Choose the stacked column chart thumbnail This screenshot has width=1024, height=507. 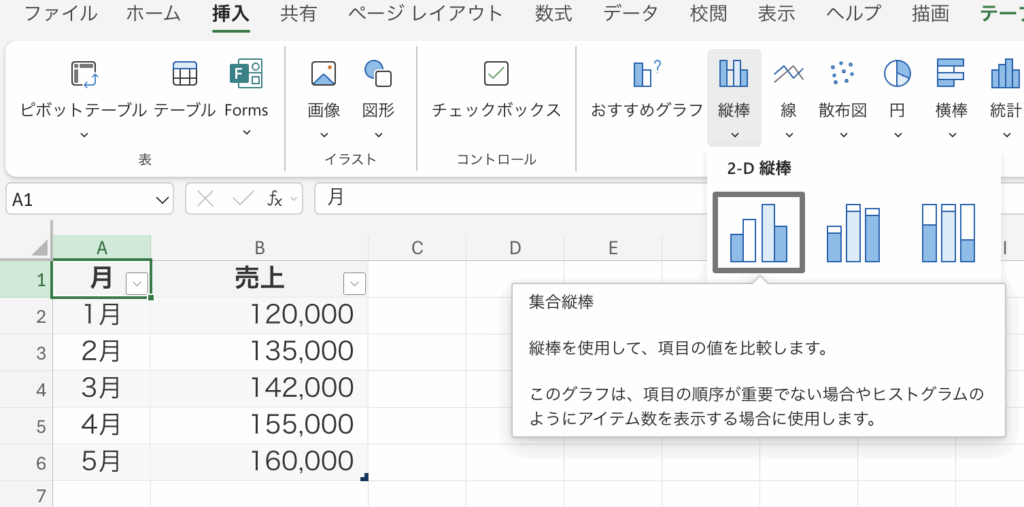pyautogui.click(x=852, y=233)
